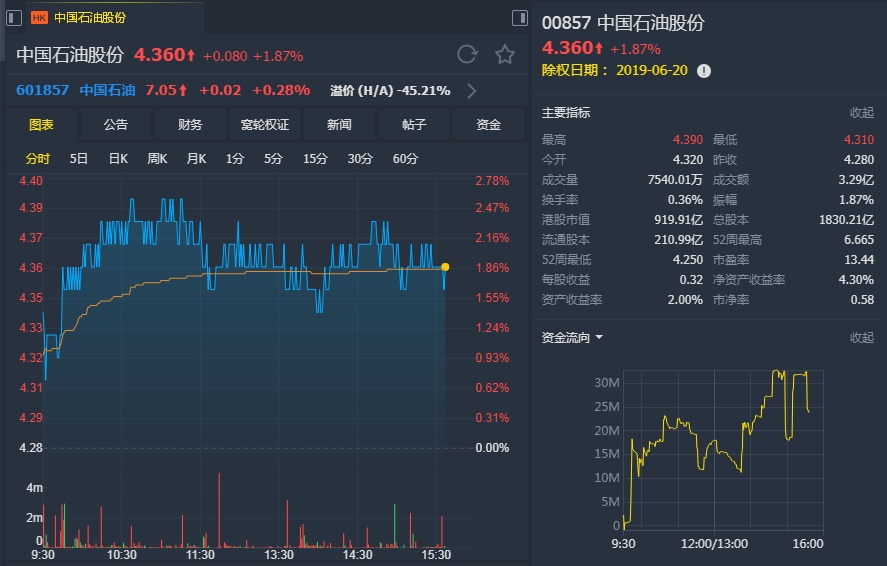Click the refresh quote icon
This screenshot has width=887, height=566.
(467, 54)
